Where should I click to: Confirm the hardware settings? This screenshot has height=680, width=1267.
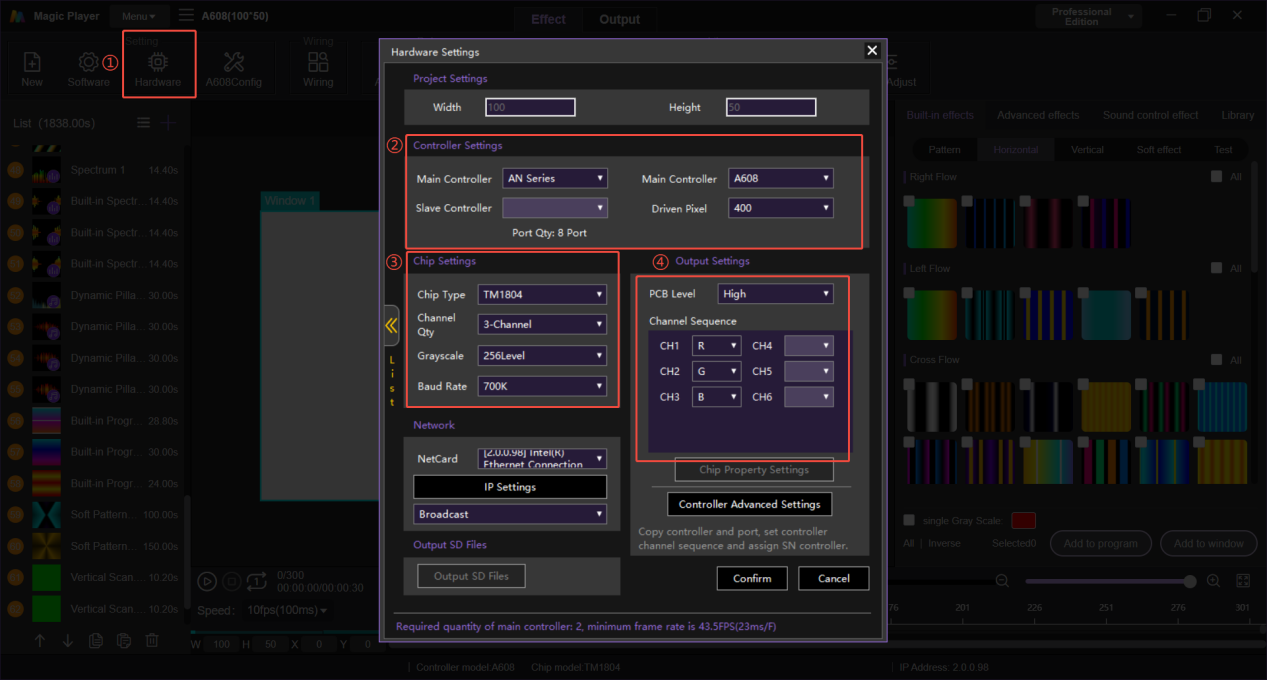pos(752,578)
